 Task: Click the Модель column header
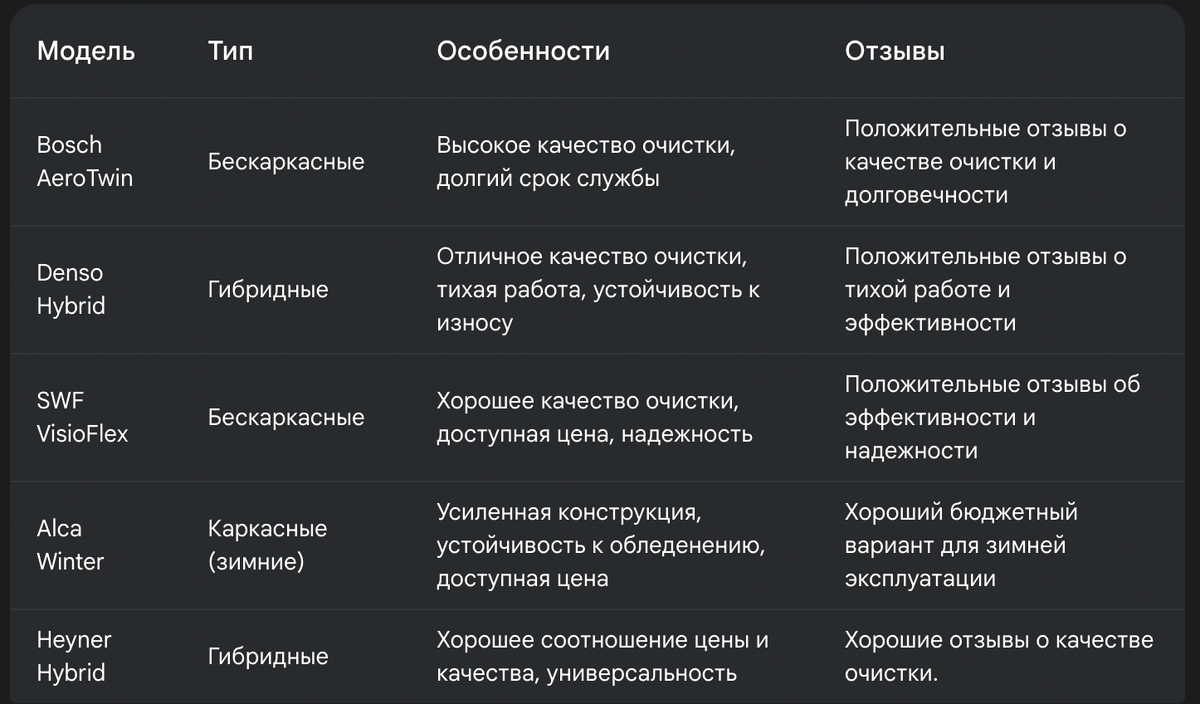(86, 51)
